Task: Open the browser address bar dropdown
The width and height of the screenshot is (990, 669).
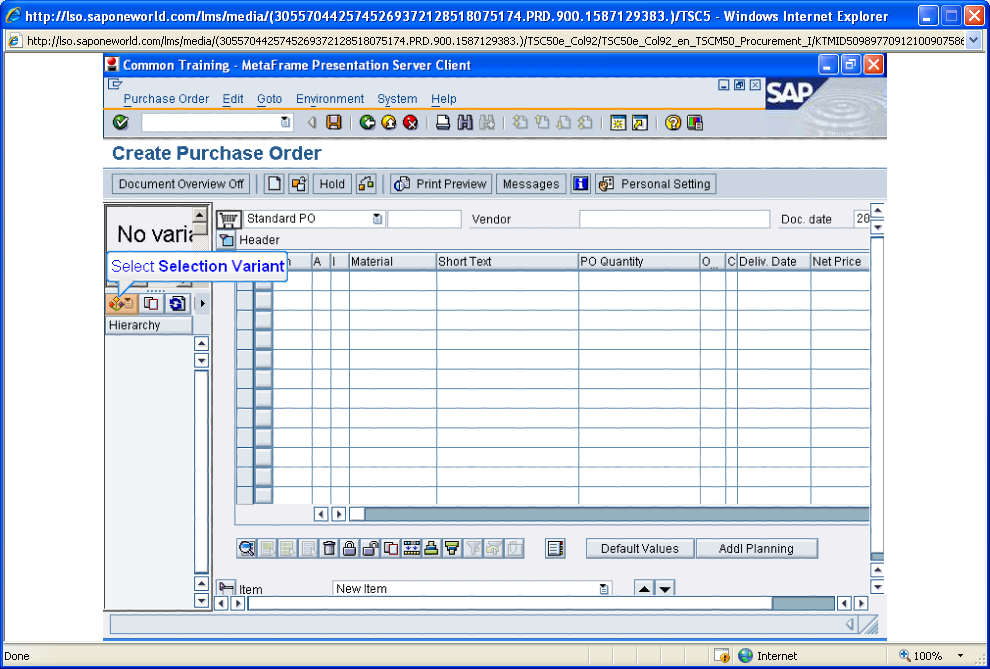Action: [973, 41]
